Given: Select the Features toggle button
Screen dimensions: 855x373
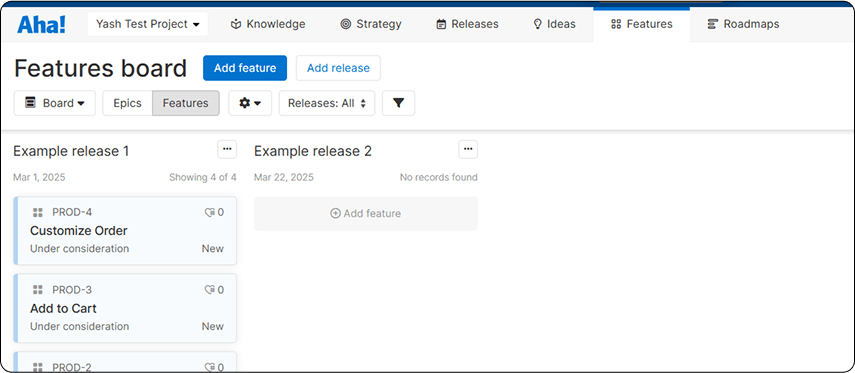Looking at the screenshot, I should (185, 103).
